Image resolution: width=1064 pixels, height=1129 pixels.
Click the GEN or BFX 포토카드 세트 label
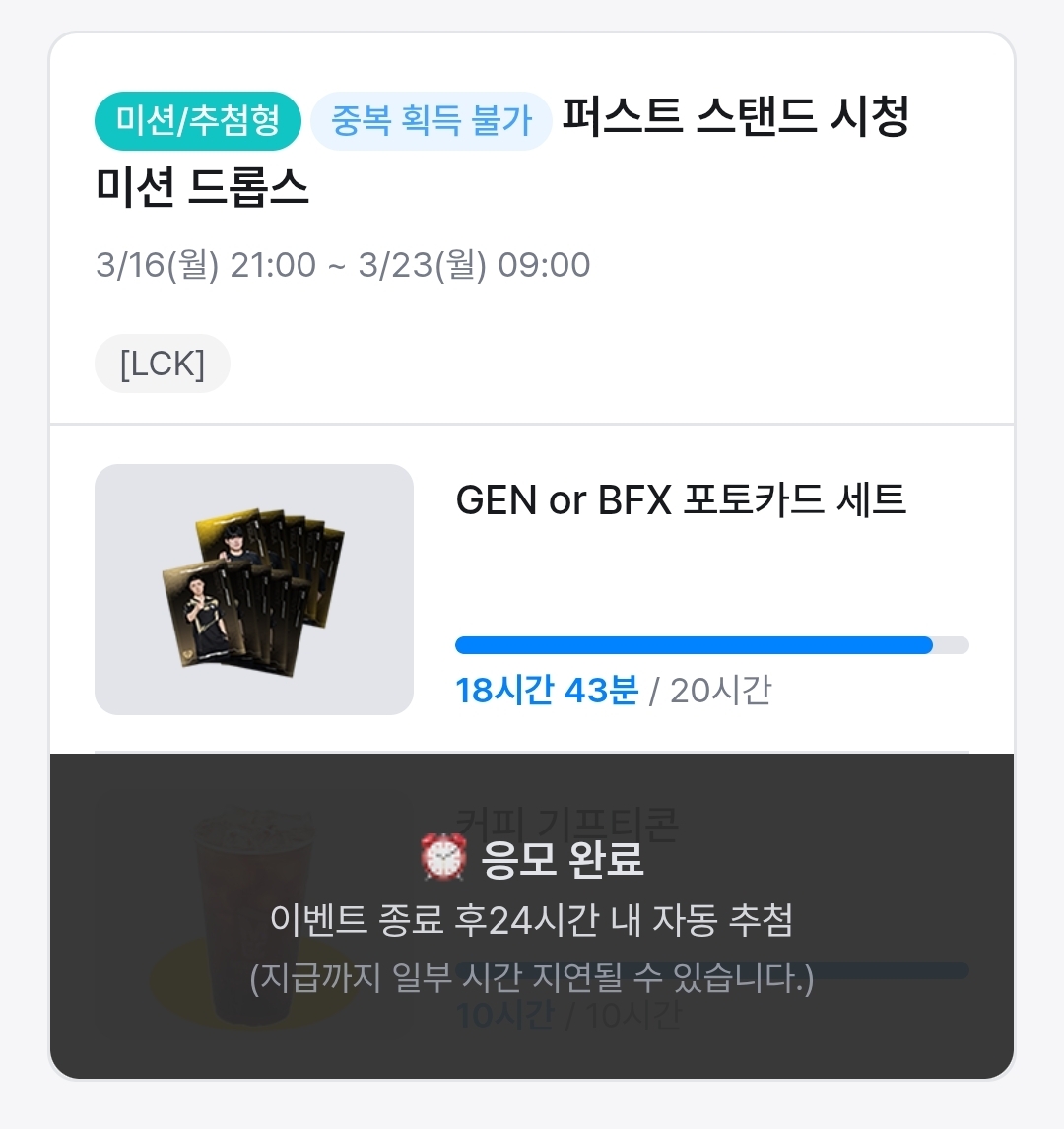[x=681, y=500]
